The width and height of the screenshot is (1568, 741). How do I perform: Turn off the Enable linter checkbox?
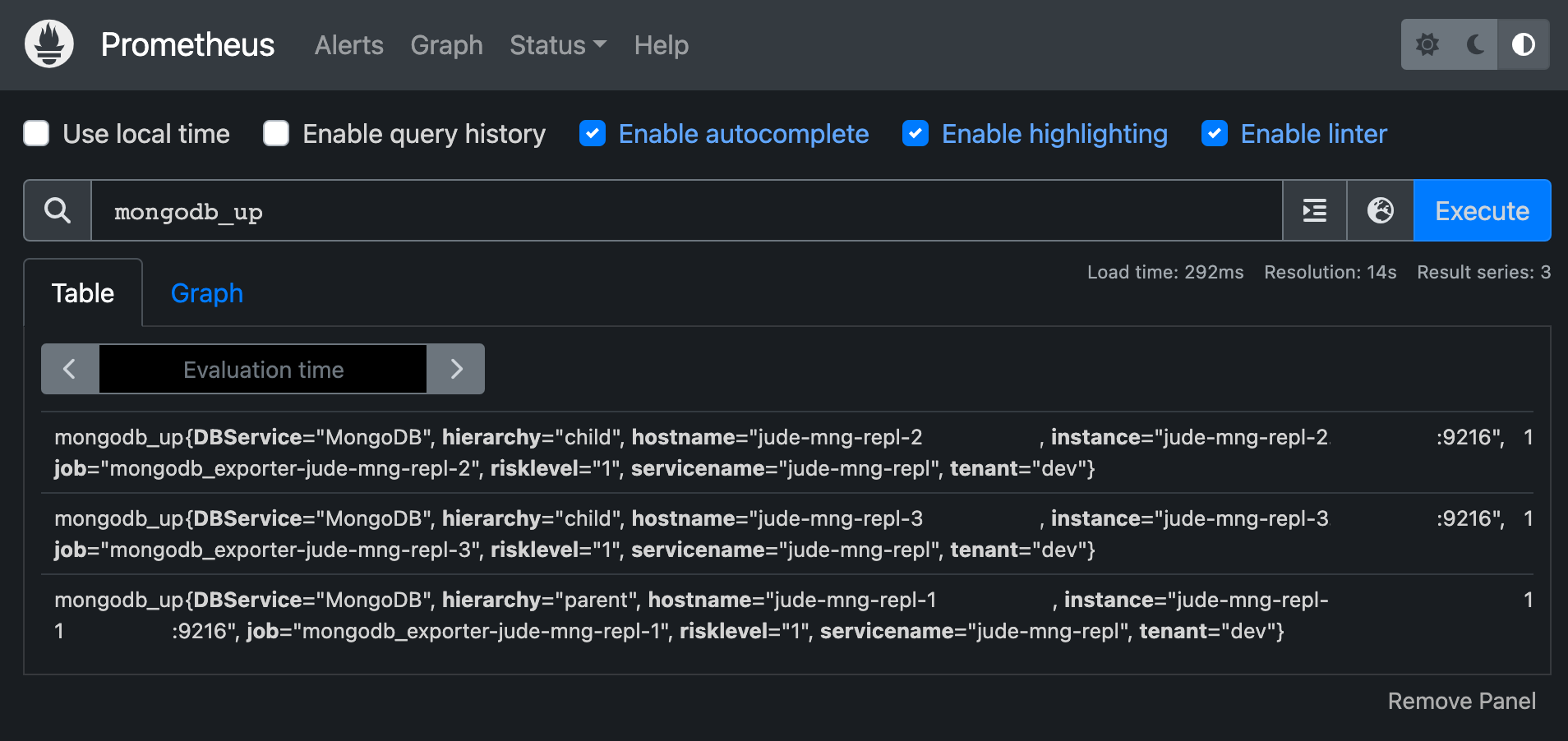(x=1215, y=133)
